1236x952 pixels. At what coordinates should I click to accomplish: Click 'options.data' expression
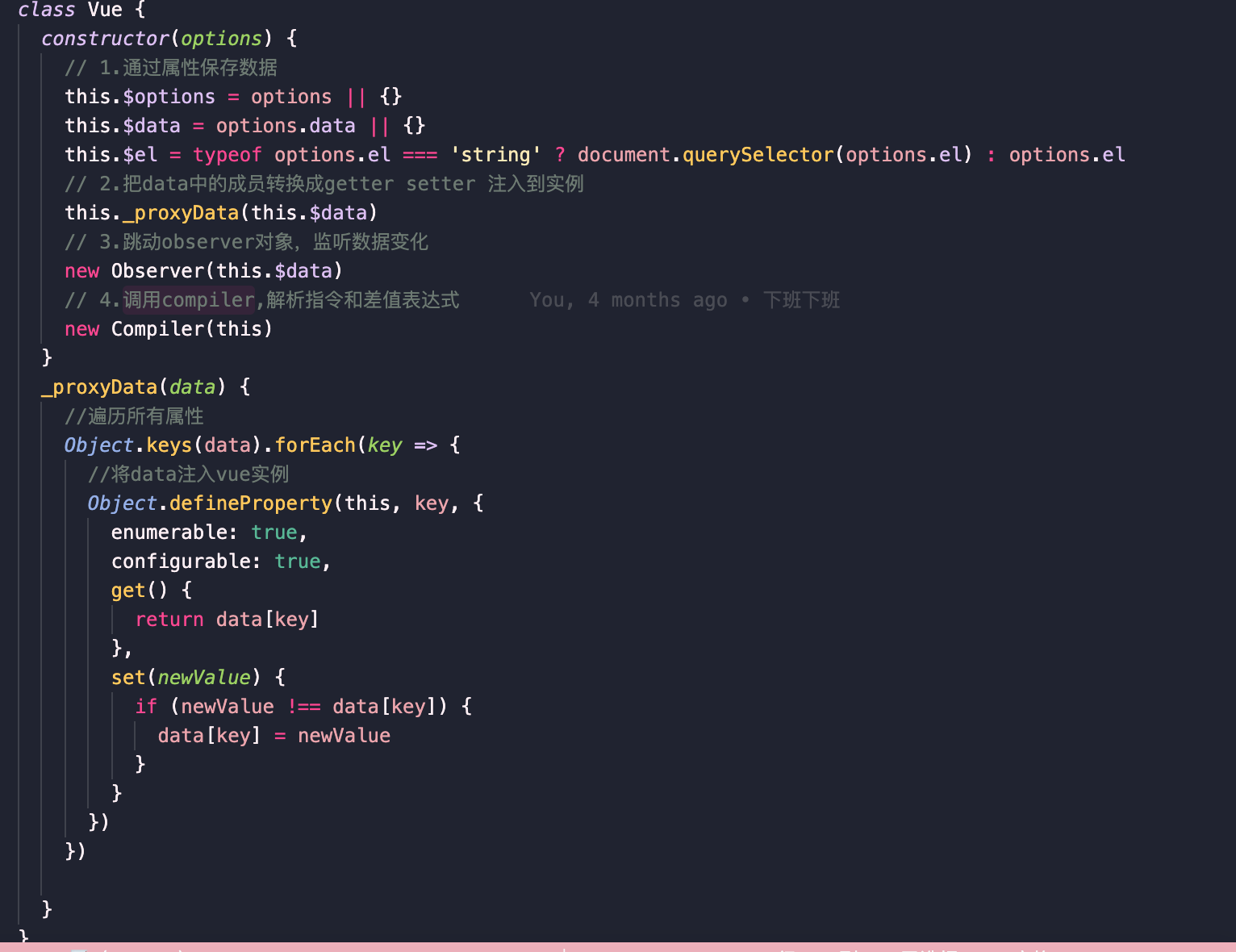pos(286,126)
